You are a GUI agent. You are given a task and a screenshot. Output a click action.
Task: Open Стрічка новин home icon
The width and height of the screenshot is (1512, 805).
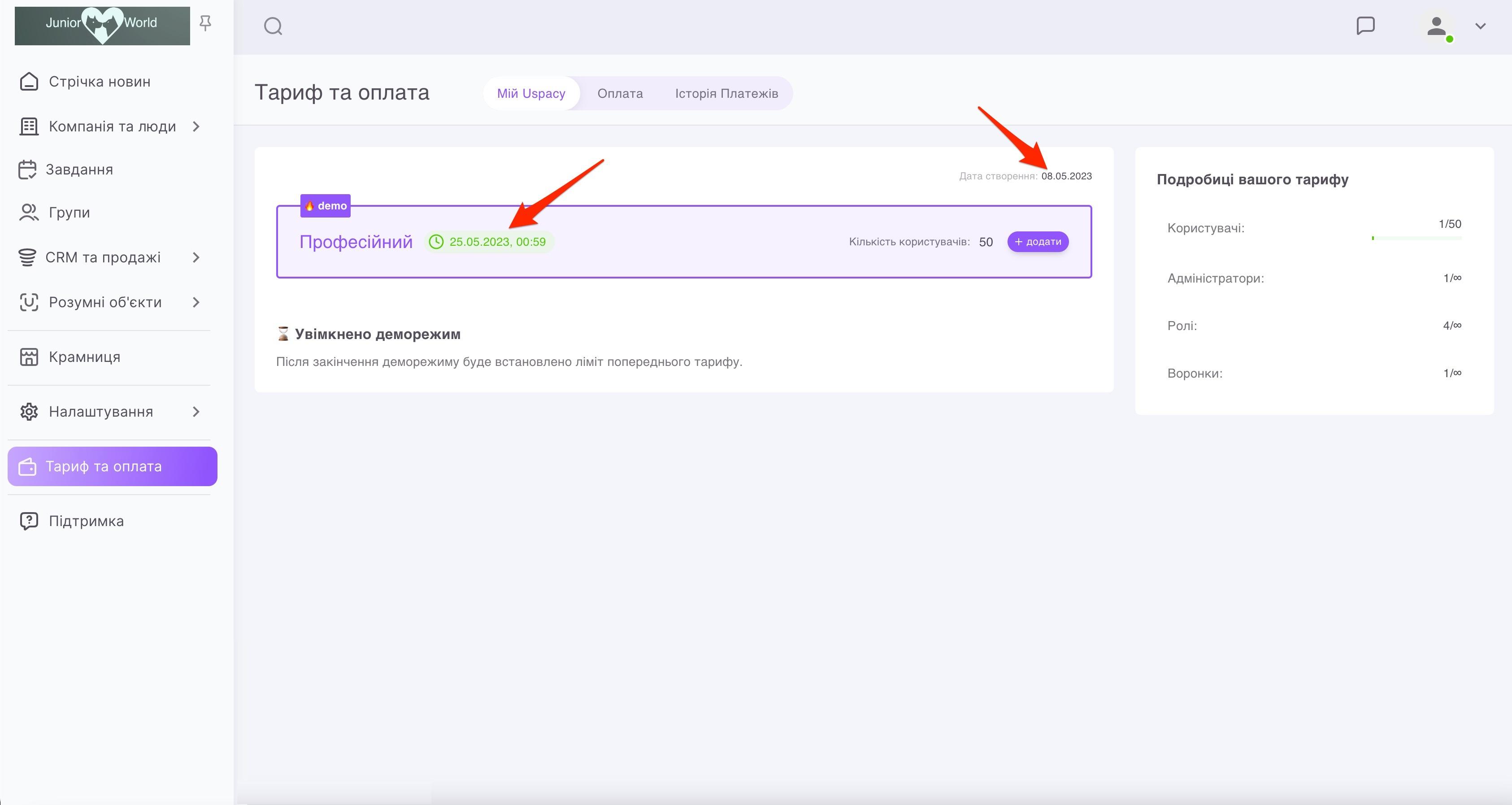[29, 82]
